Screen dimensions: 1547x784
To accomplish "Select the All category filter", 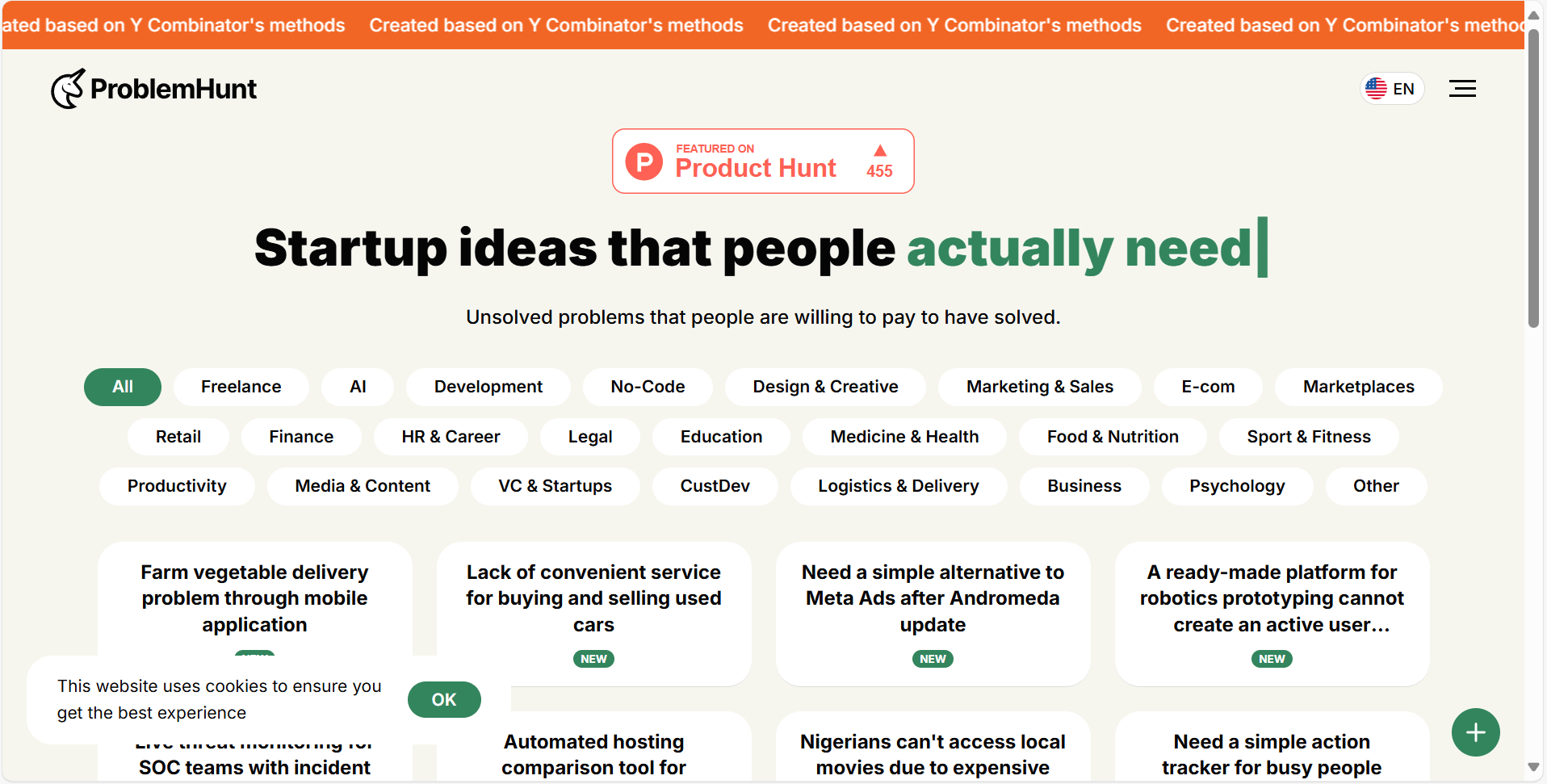I will (x=123, y=387).
